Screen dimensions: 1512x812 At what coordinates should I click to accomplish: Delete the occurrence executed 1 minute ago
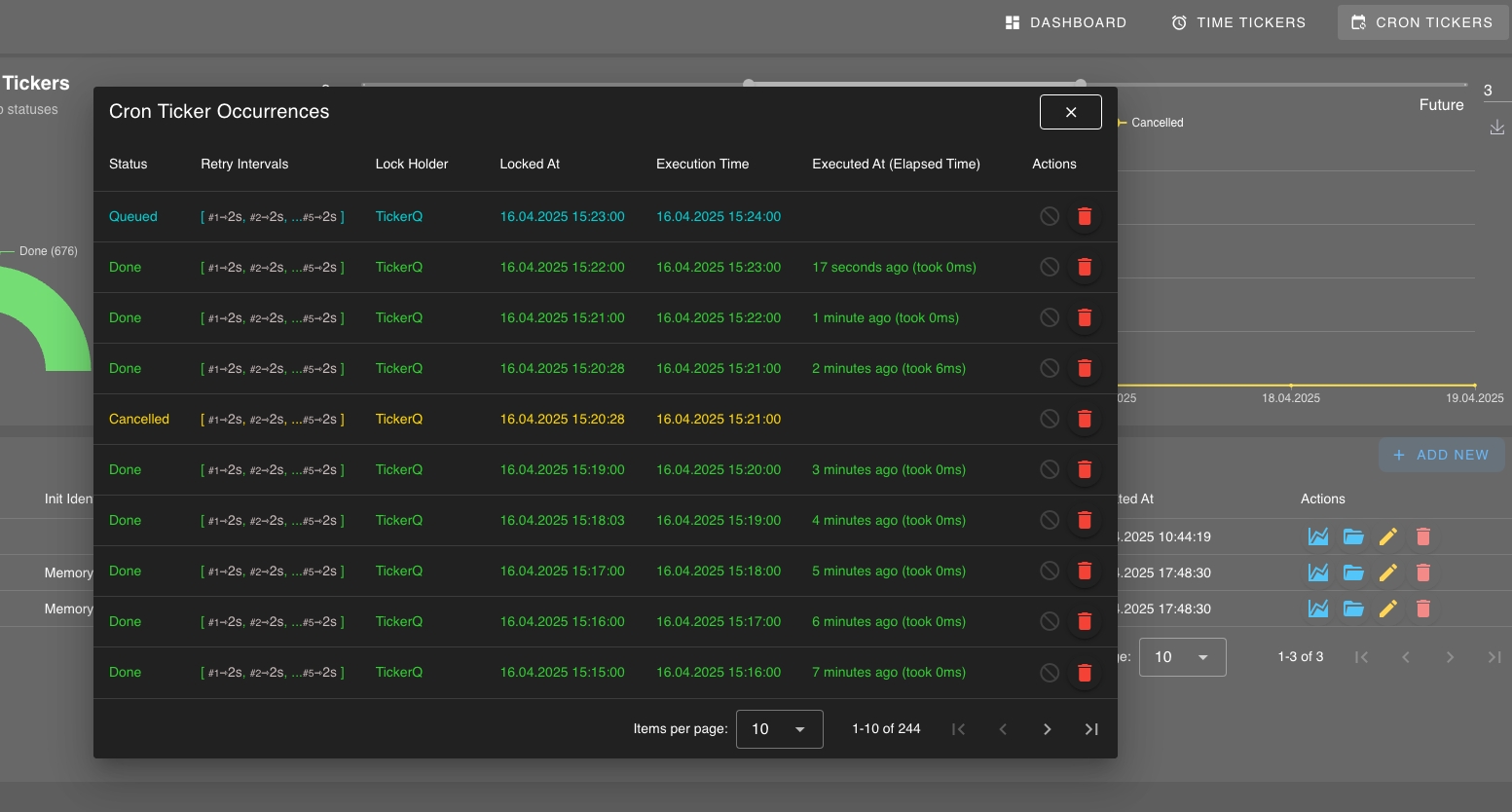1085,317
